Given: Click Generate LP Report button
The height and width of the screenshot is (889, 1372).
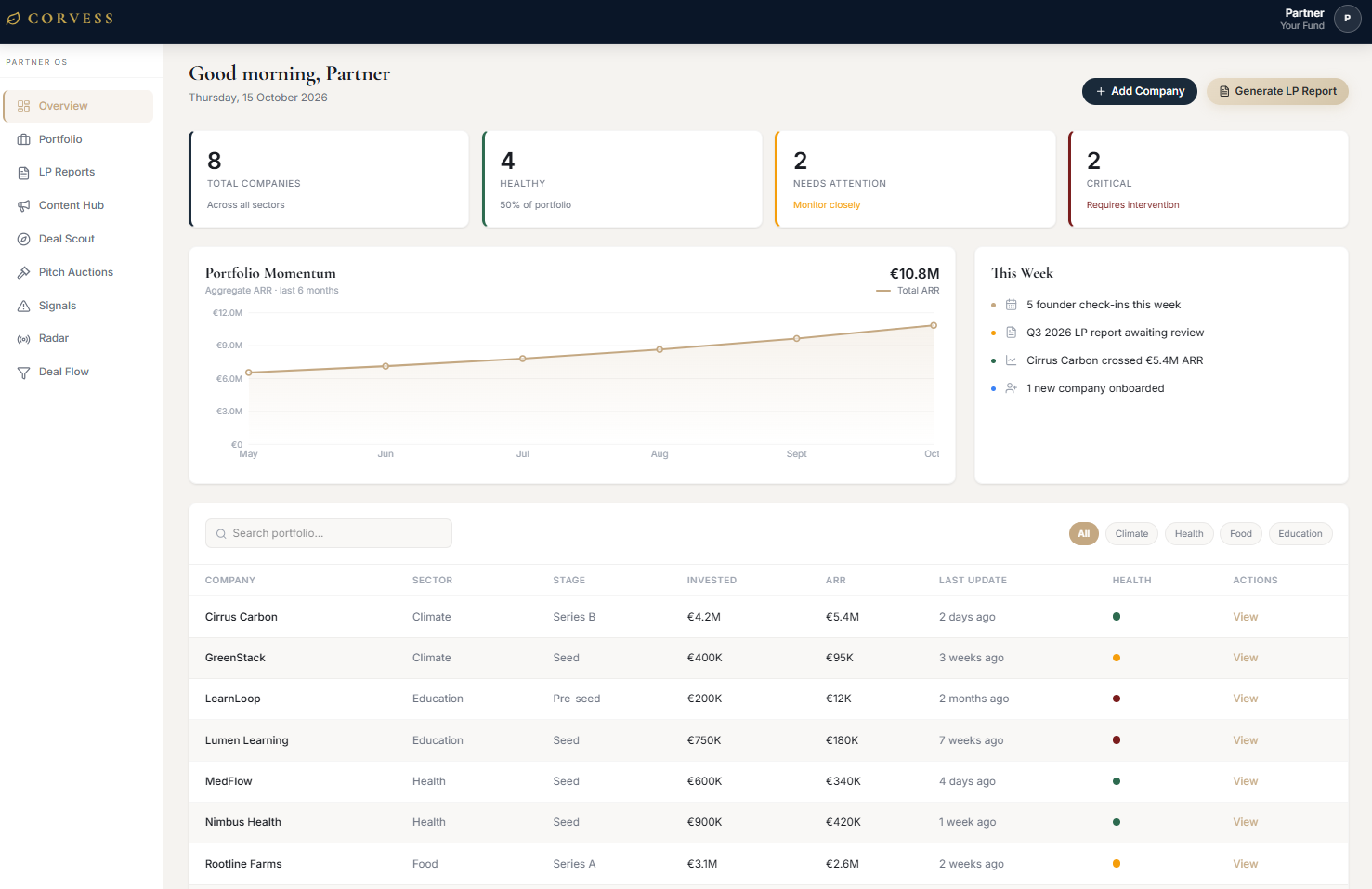Looking at the screenshot, I should [x=1277, y=91].
